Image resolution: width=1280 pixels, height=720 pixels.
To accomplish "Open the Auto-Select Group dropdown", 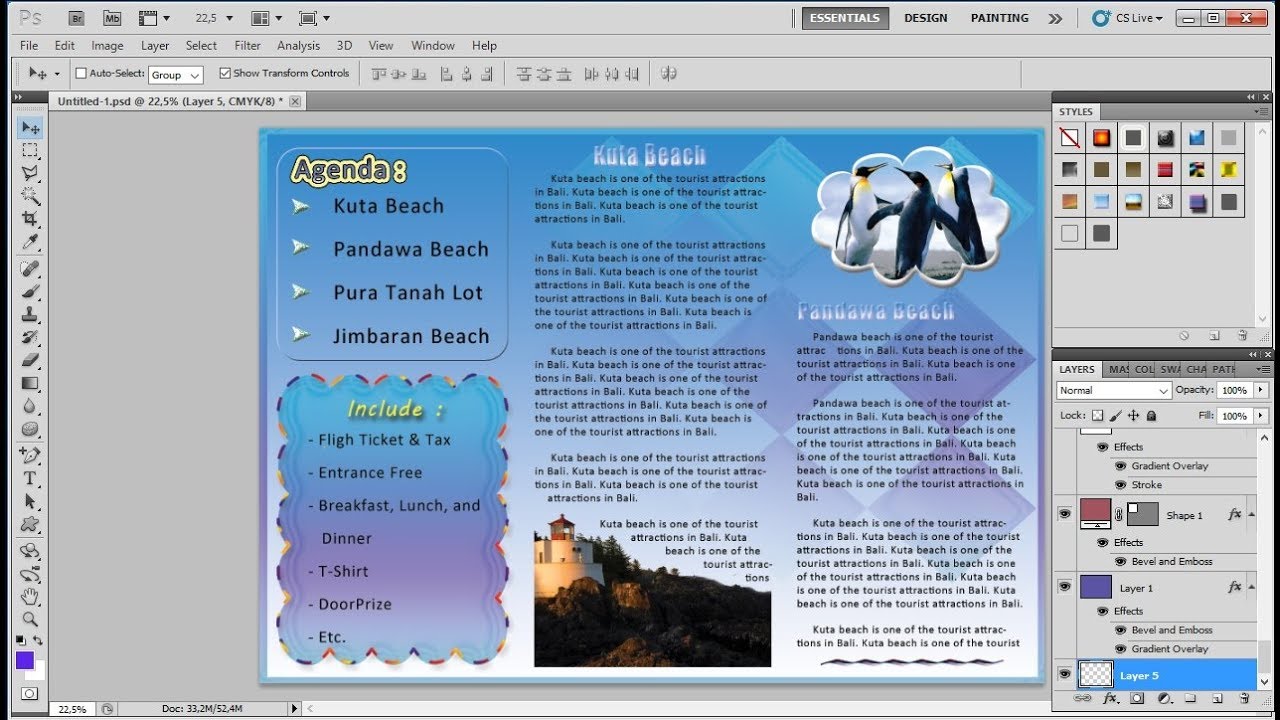I will tap(176, 74).
